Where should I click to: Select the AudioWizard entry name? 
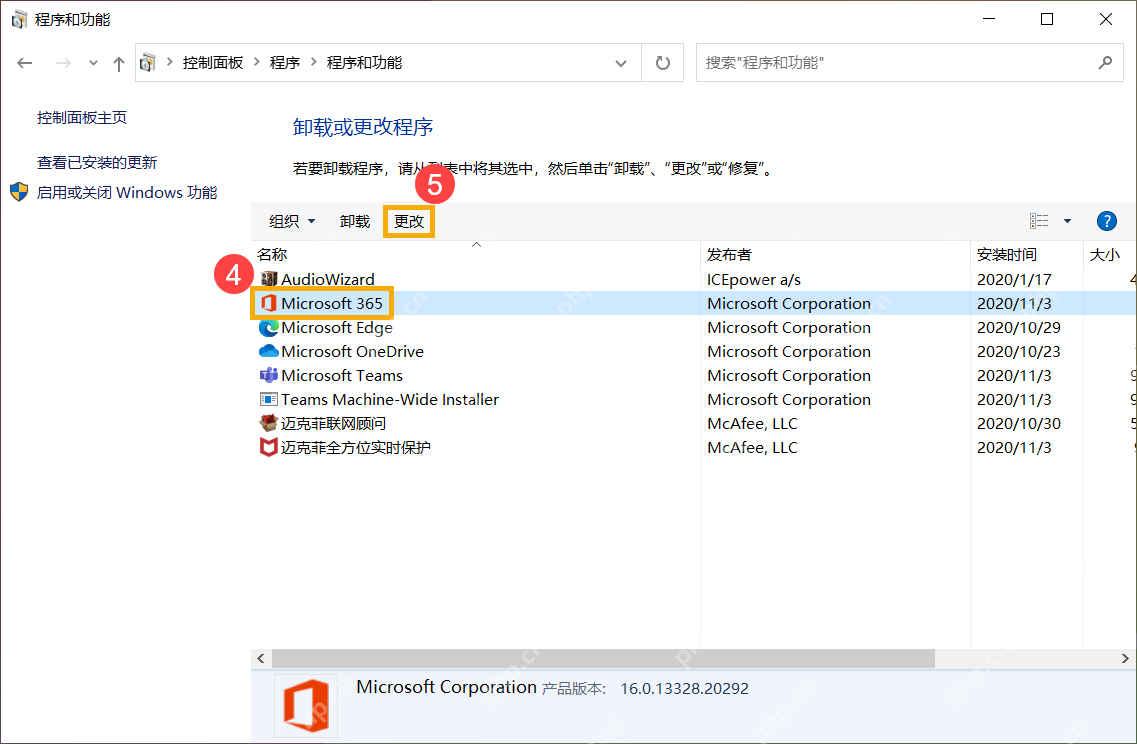pyautogui.click(x=328, y=279)
